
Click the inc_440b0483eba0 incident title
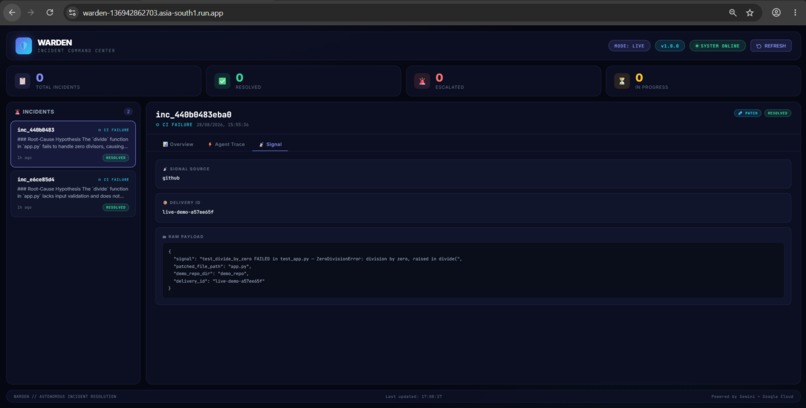tap(193, 115)
